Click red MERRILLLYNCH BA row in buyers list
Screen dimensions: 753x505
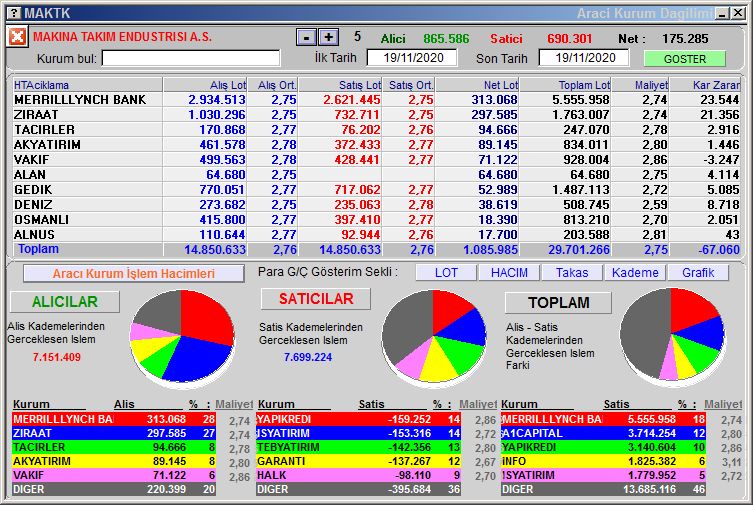[114, 419]
